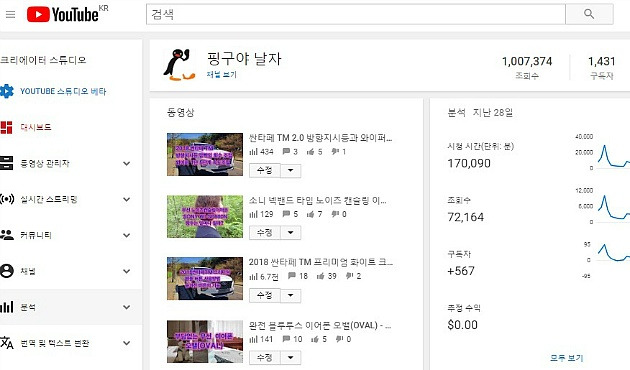Open 실시간 스트리밍 menu item

49,199
